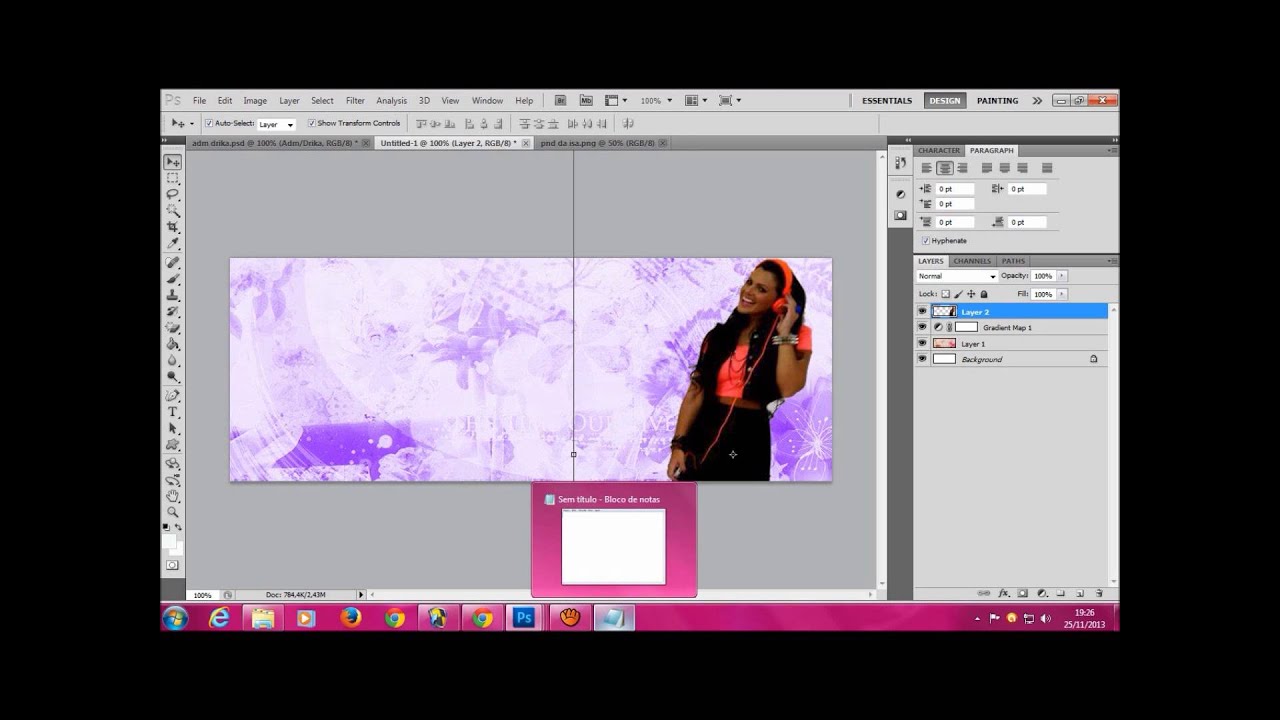Image resolution: width=1280 pixels, height=720 pixels.
Task: Select the Eyedropper tool
Action: tap(173, 242)
